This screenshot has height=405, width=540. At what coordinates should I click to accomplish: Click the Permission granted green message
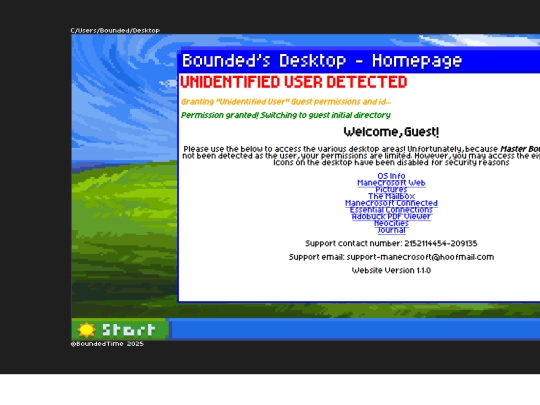pyautogui.click(x=286, y=115)
